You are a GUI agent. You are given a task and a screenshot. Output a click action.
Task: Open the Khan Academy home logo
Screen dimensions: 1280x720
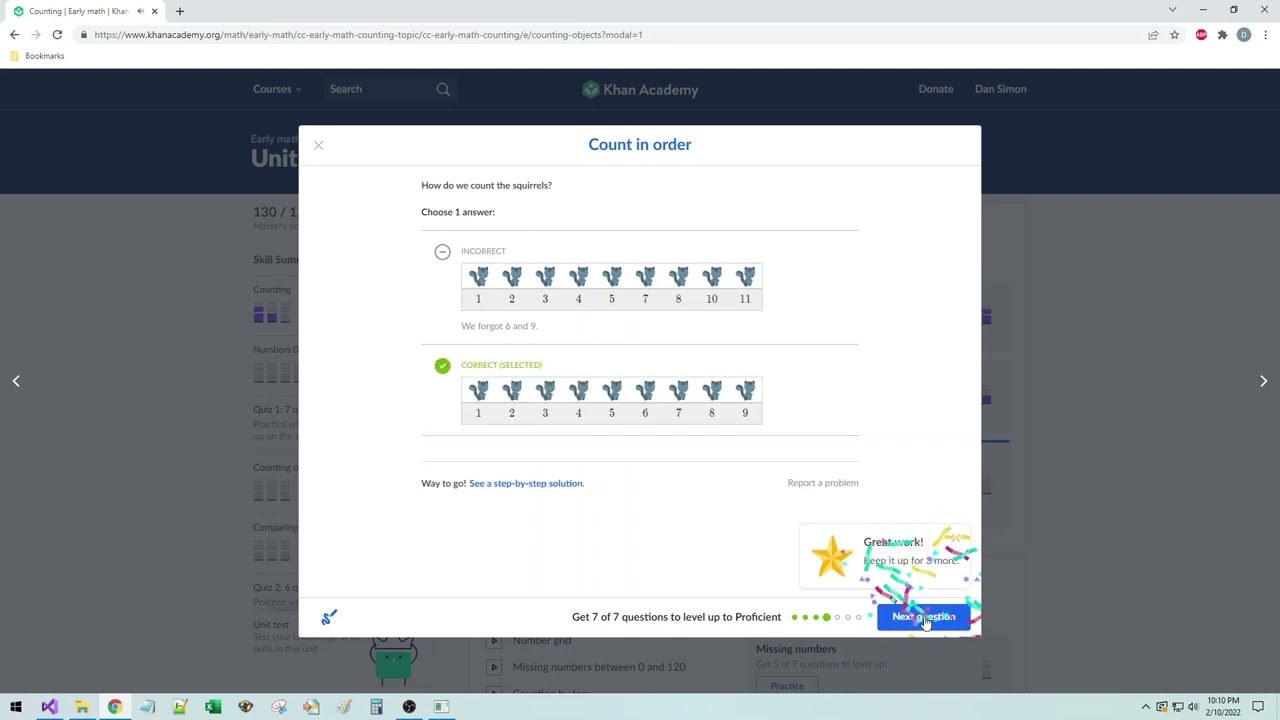pyautogui.click(x=640, y=89)
